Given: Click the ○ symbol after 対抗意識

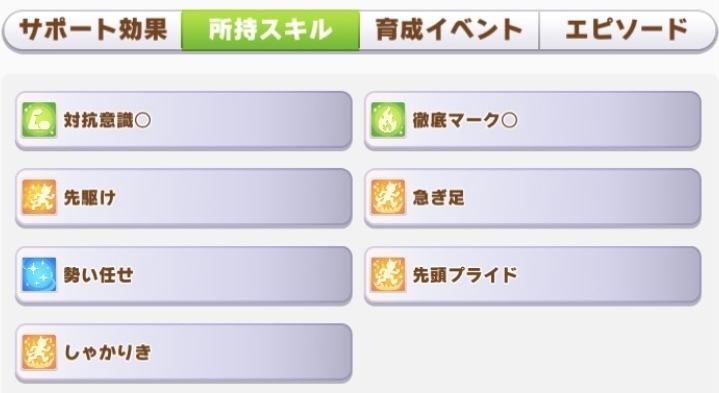Looking at the screenshot, I should click(143, 121).
